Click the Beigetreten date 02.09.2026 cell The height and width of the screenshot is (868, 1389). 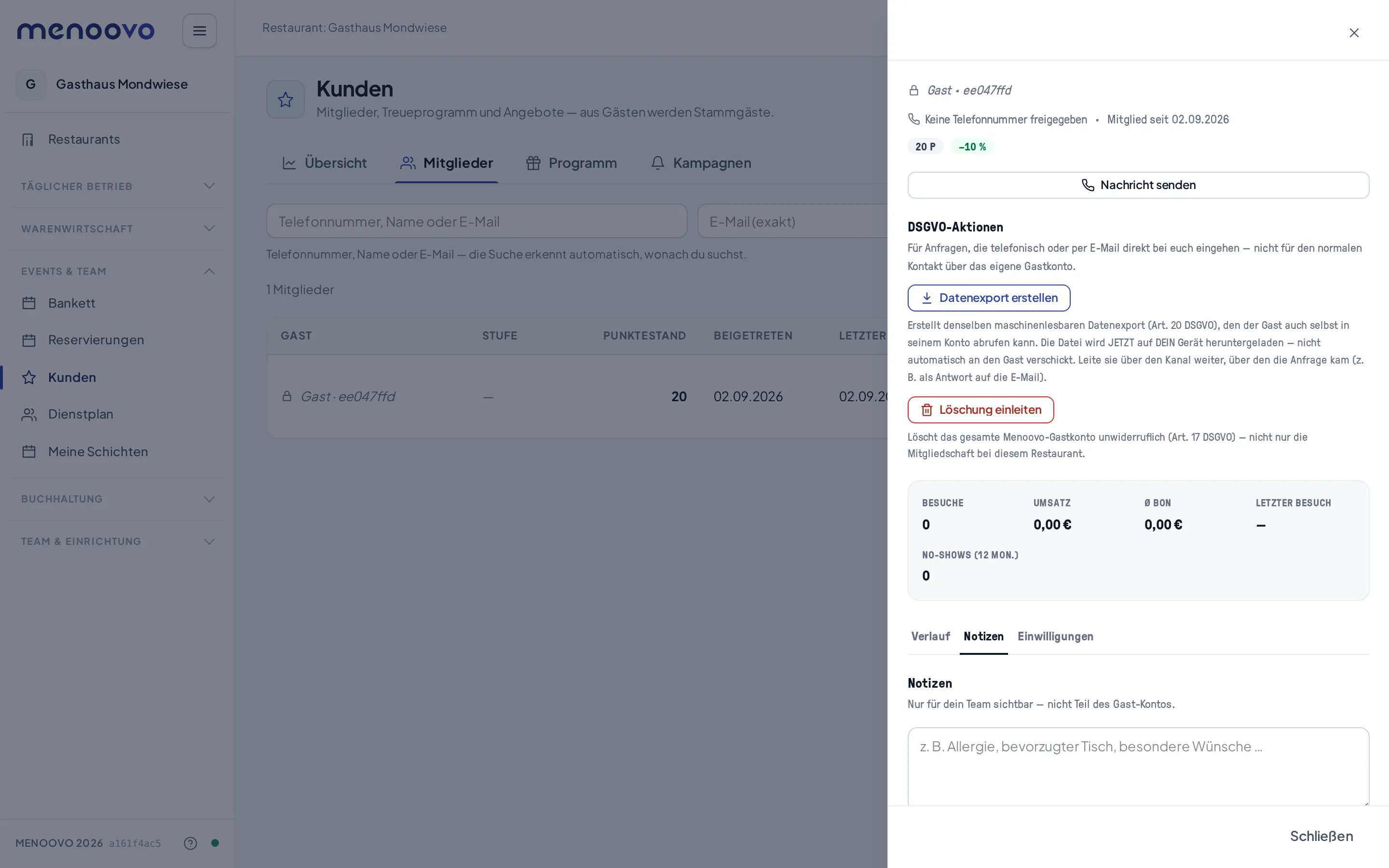(748, 396)
